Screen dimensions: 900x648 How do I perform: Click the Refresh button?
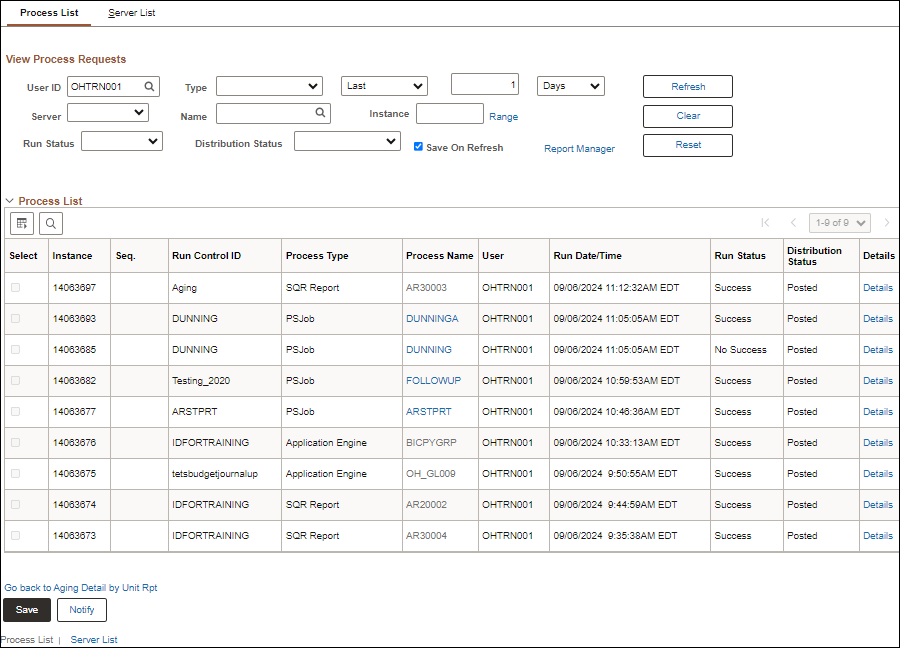(x=688, y=87)
